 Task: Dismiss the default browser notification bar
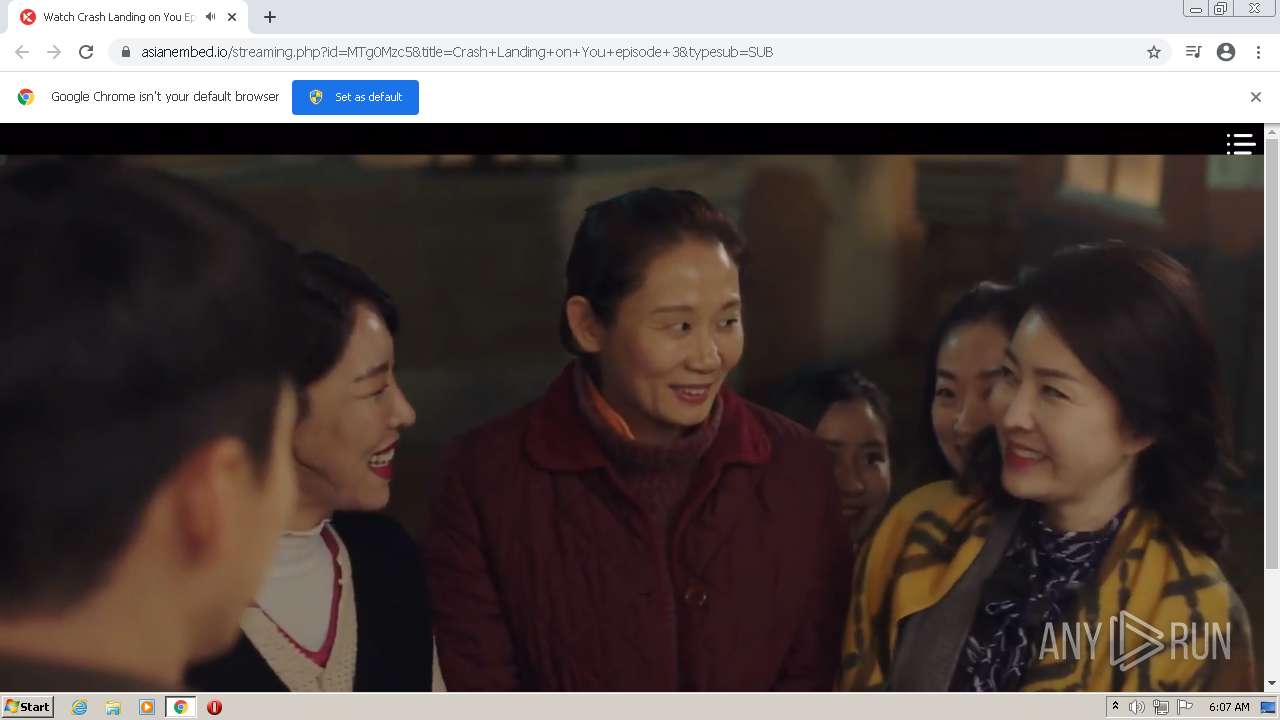point(1256,97)
